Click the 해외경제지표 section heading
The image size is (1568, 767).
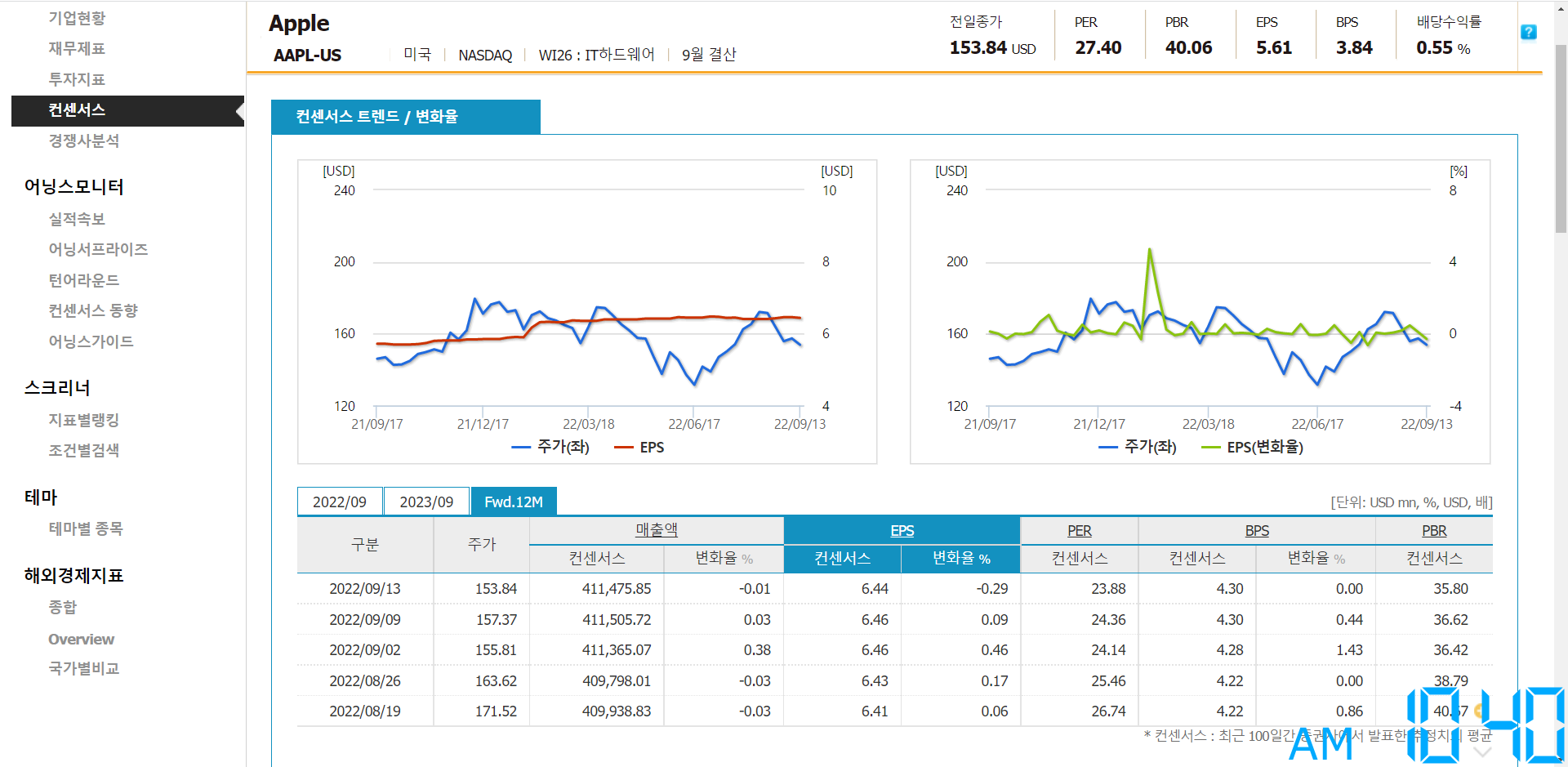point(74,576)
